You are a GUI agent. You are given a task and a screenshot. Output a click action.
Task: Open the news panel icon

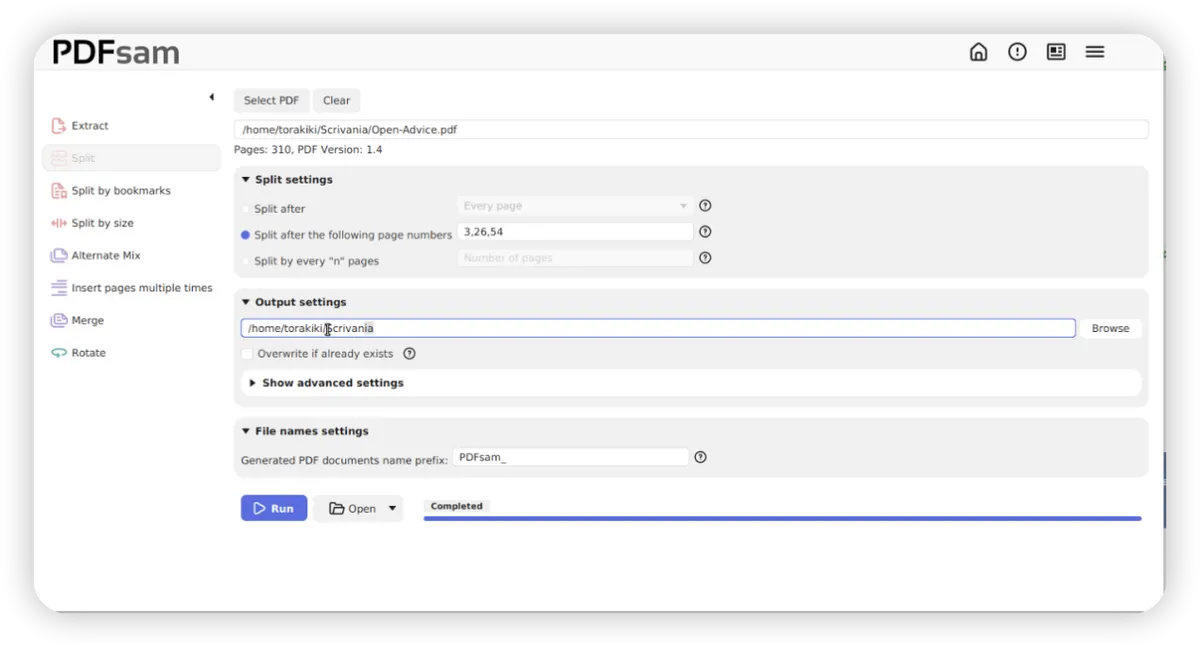point(1056,52)
